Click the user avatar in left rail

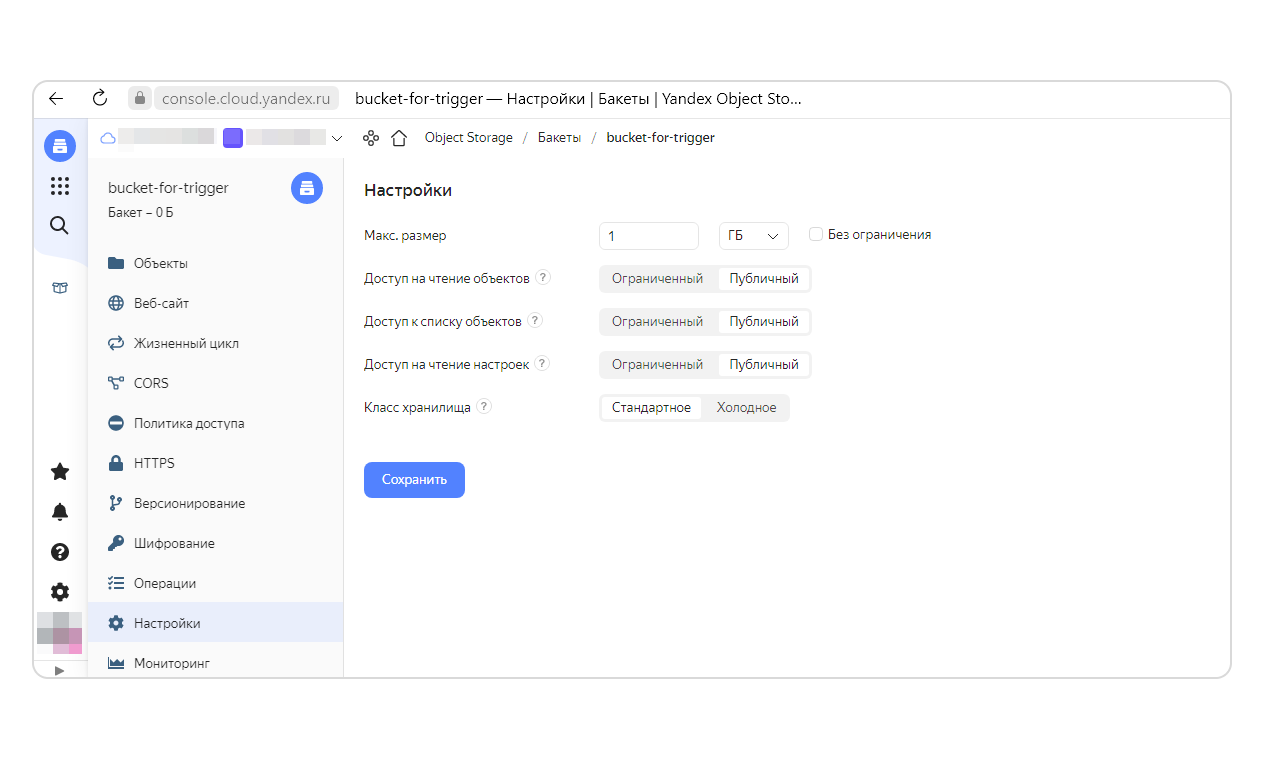click(60, 634)
